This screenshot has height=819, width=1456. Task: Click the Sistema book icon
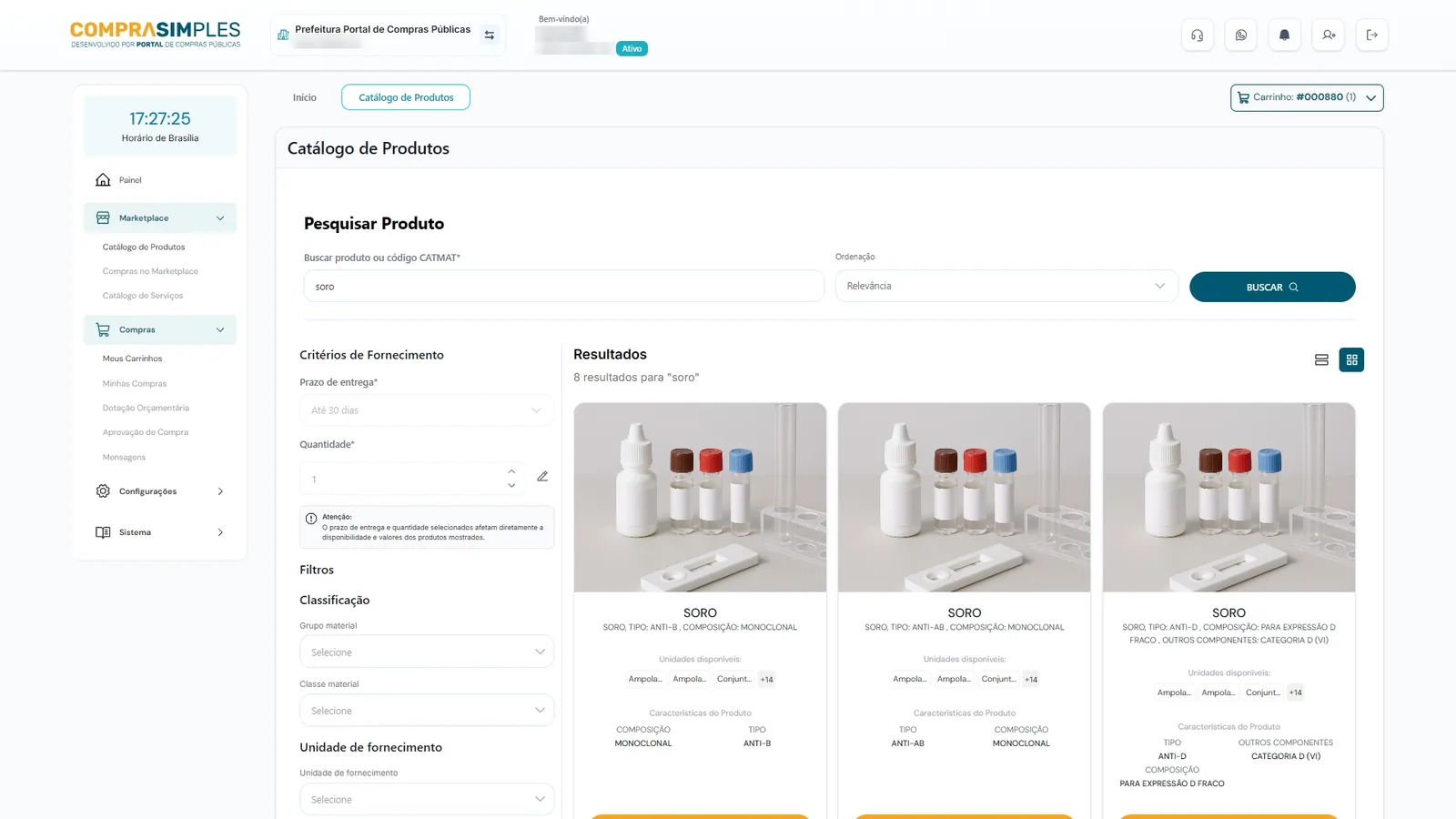pos(103,532)
